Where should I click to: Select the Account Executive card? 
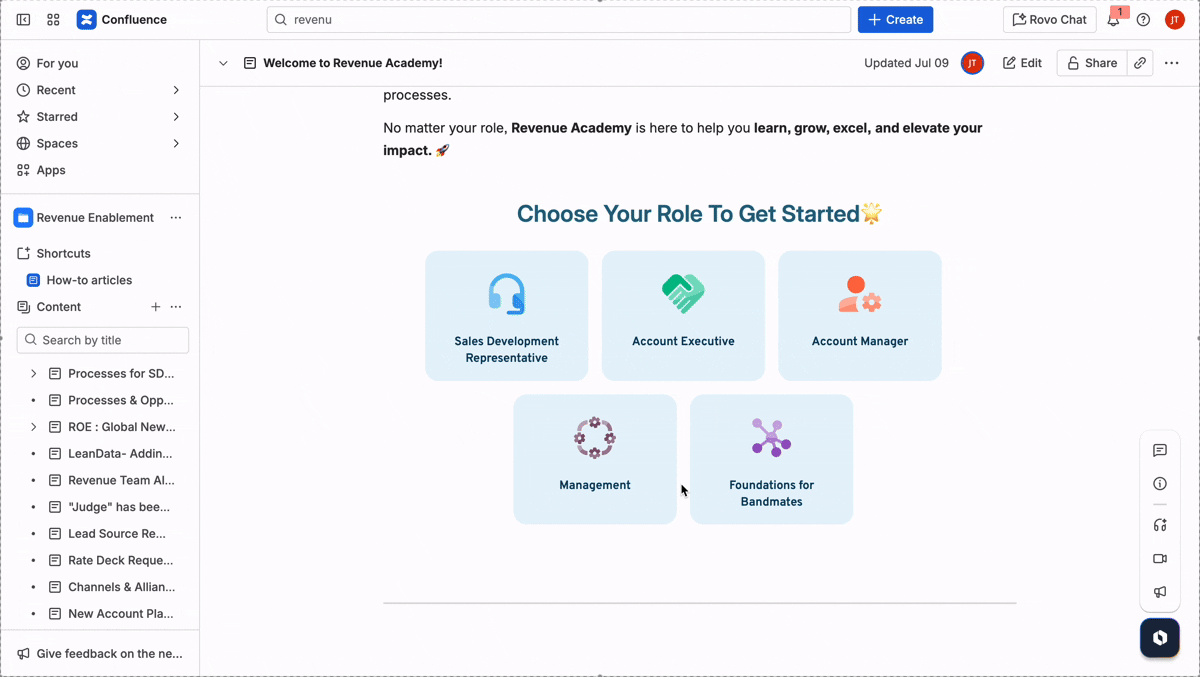point(684,316)
